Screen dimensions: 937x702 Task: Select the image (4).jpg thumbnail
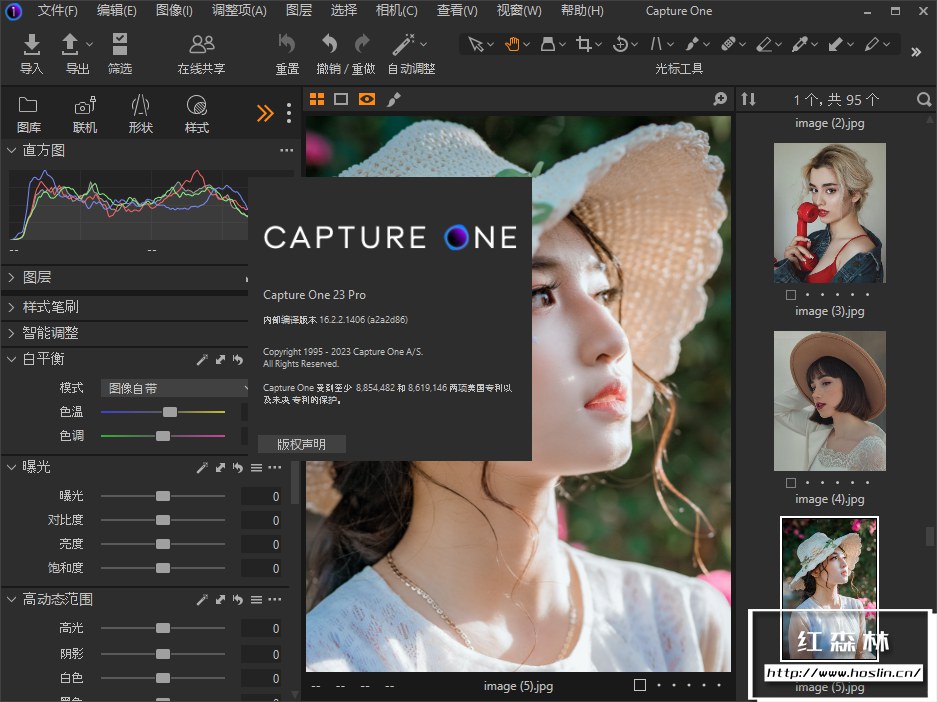(x=829, y=401)
